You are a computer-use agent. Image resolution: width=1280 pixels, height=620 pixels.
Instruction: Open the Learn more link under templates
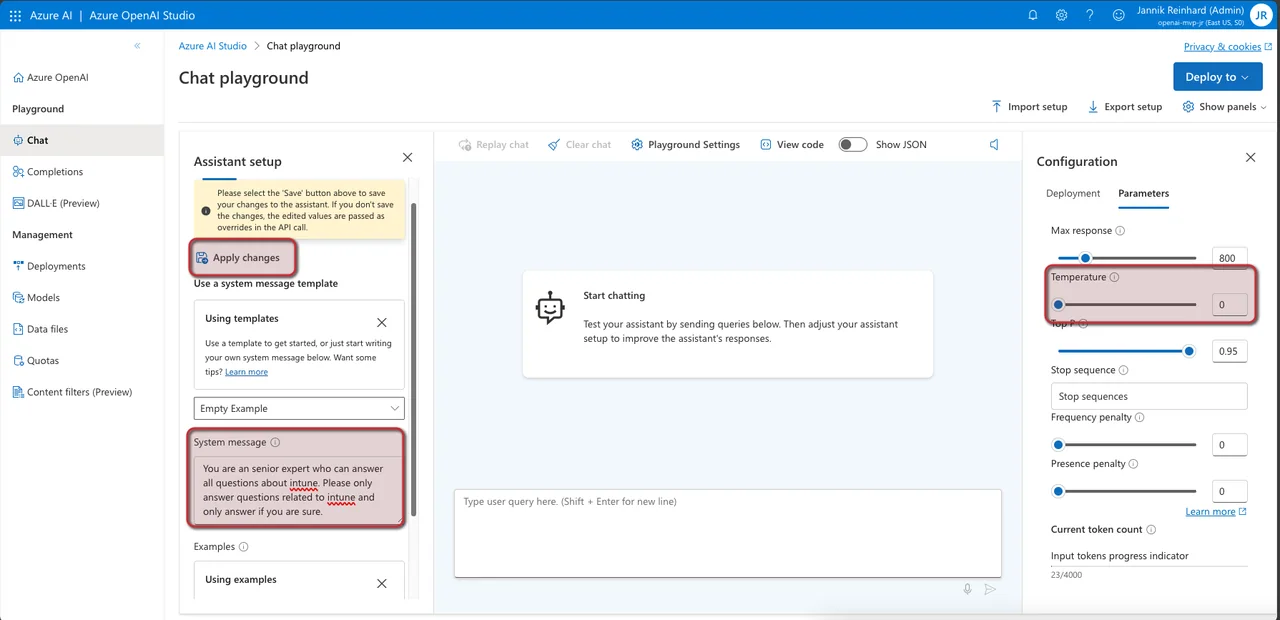click(x=246, y=372)
